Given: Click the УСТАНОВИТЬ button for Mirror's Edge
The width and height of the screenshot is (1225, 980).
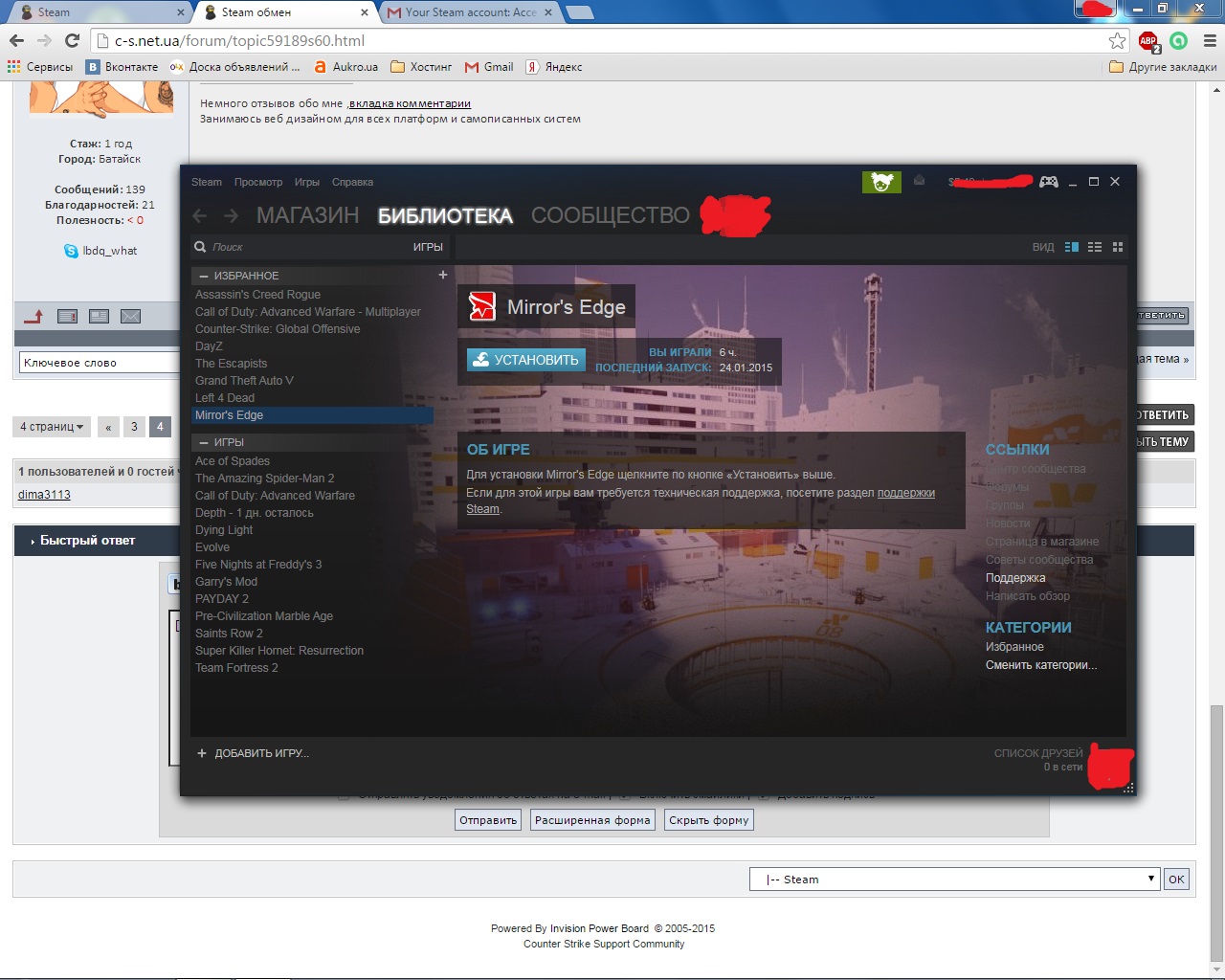Looking at the screenshot, I should [x=525, y=360].
